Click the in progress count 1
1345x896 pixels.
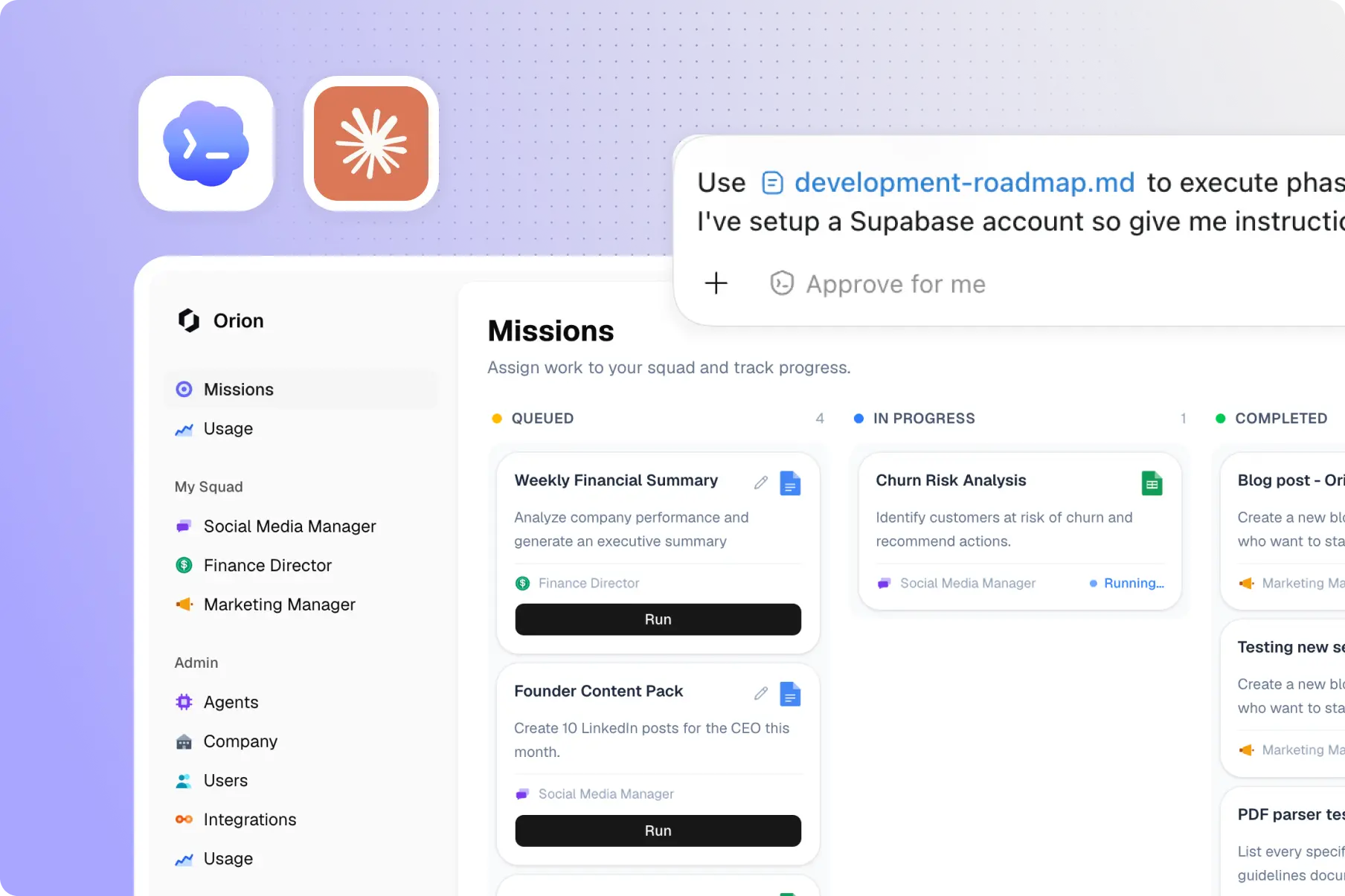point(1183,419)
